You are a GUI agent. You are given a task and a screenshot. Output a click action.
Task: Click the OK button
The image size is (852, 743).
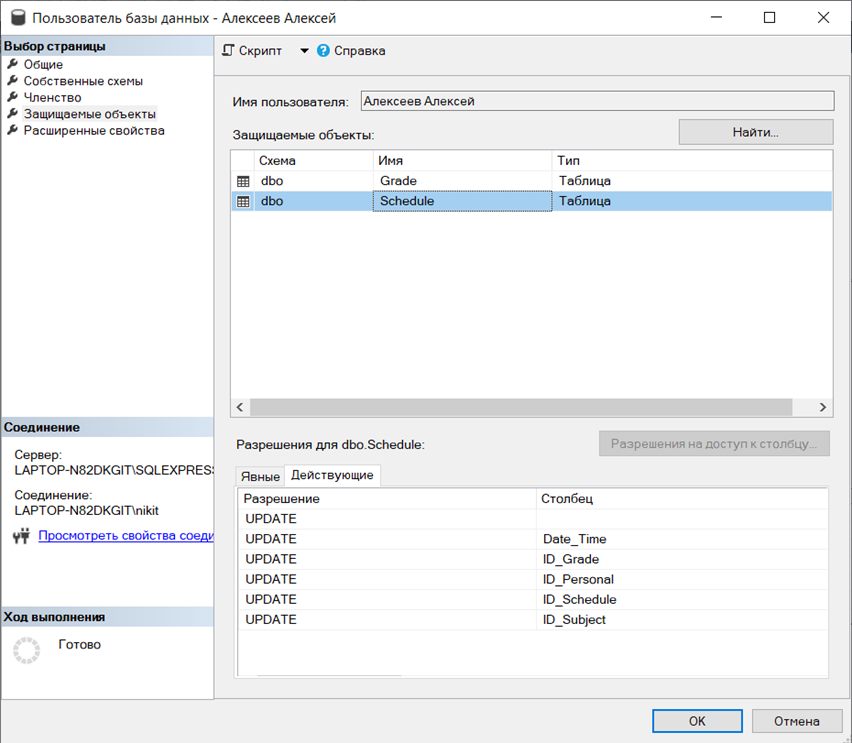(697, 721)
